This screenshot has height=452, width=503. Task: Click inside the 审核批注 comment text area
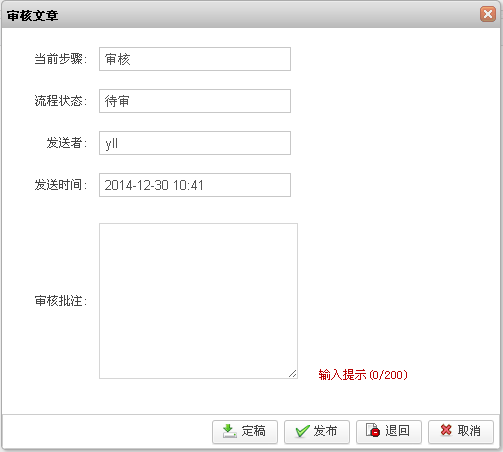(x=198, y=301)
